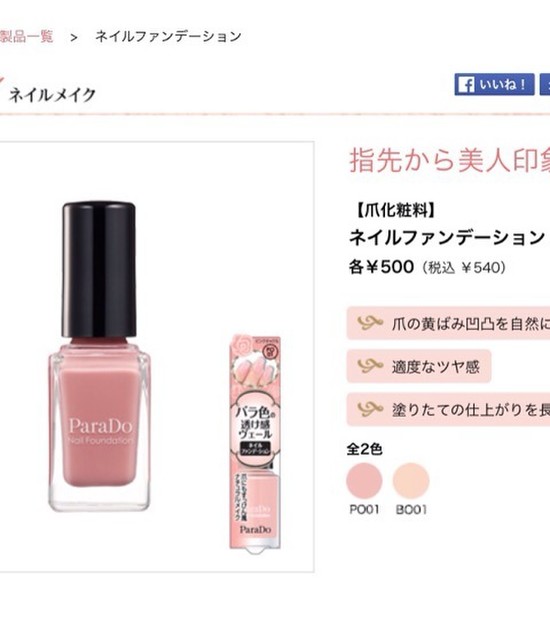
Task: Click the pink package box image
Action: [255, 443]
